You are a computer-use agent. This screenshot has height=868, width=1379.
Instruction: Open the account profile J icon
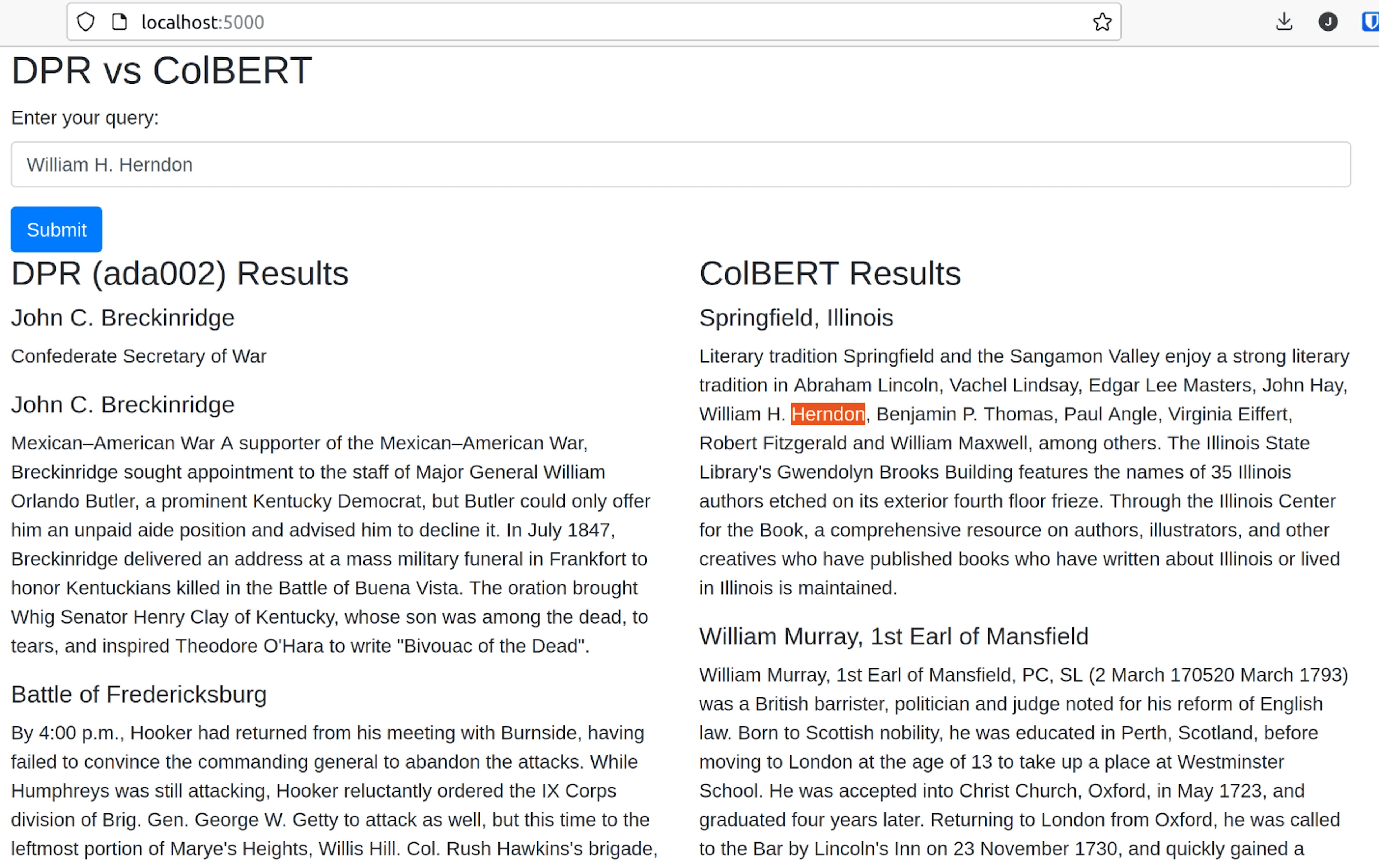[x=1327, y=22]
